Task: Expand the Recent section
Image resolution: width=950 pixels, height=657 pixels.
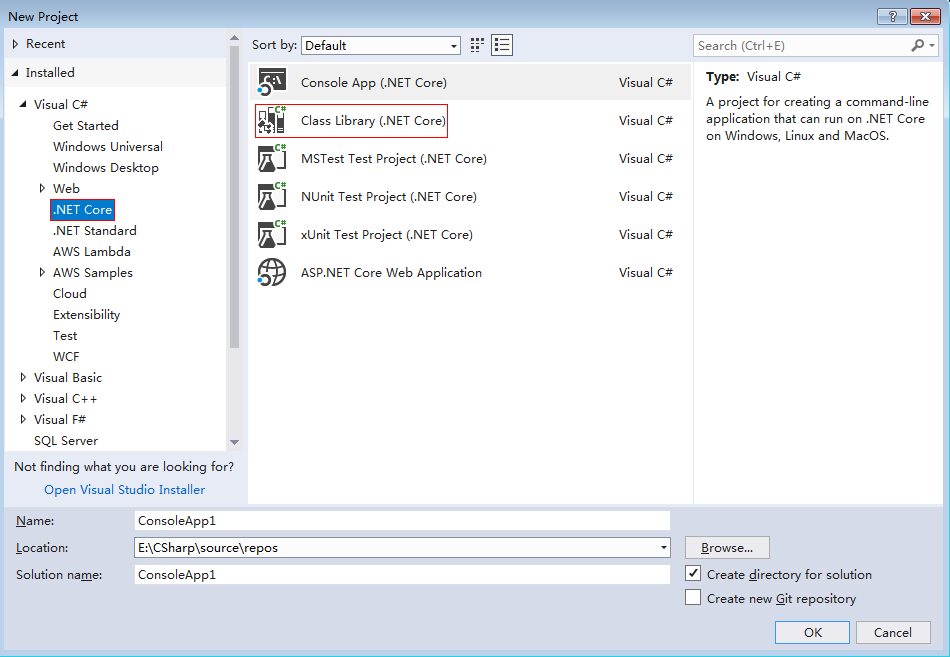Action: coord(16,44)
